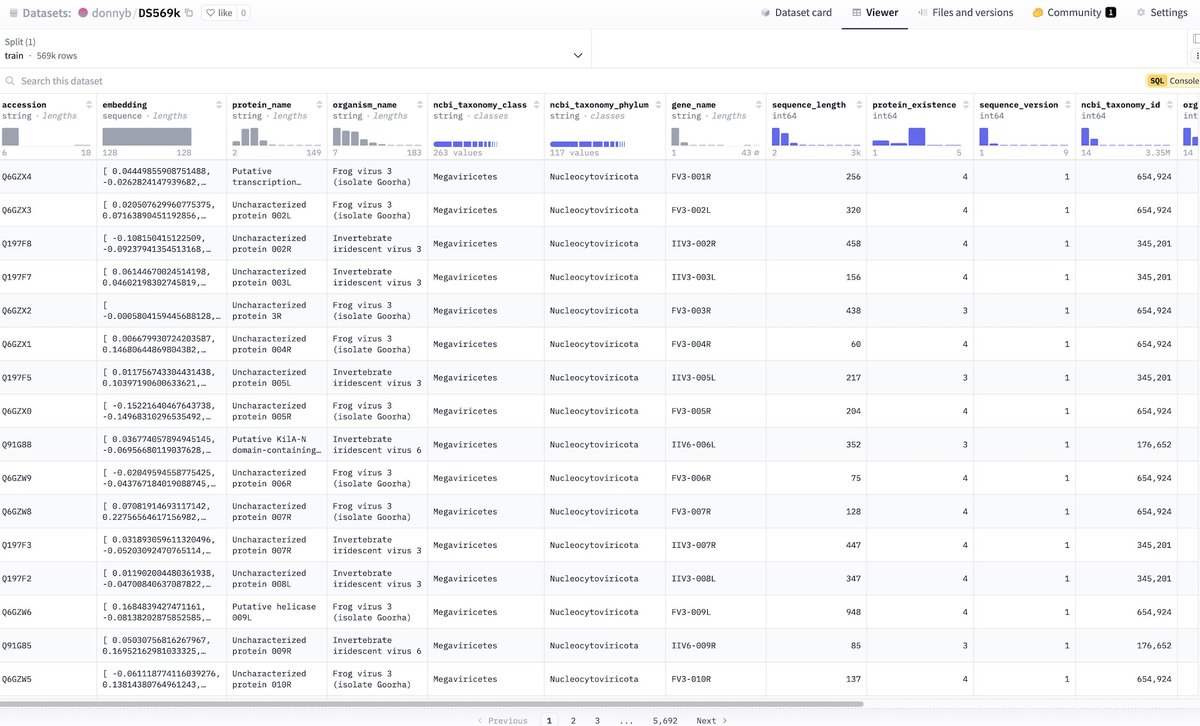Screen dimensions: 1200x726
Task: Sort by the sequence_version column
Action: 1067,104
